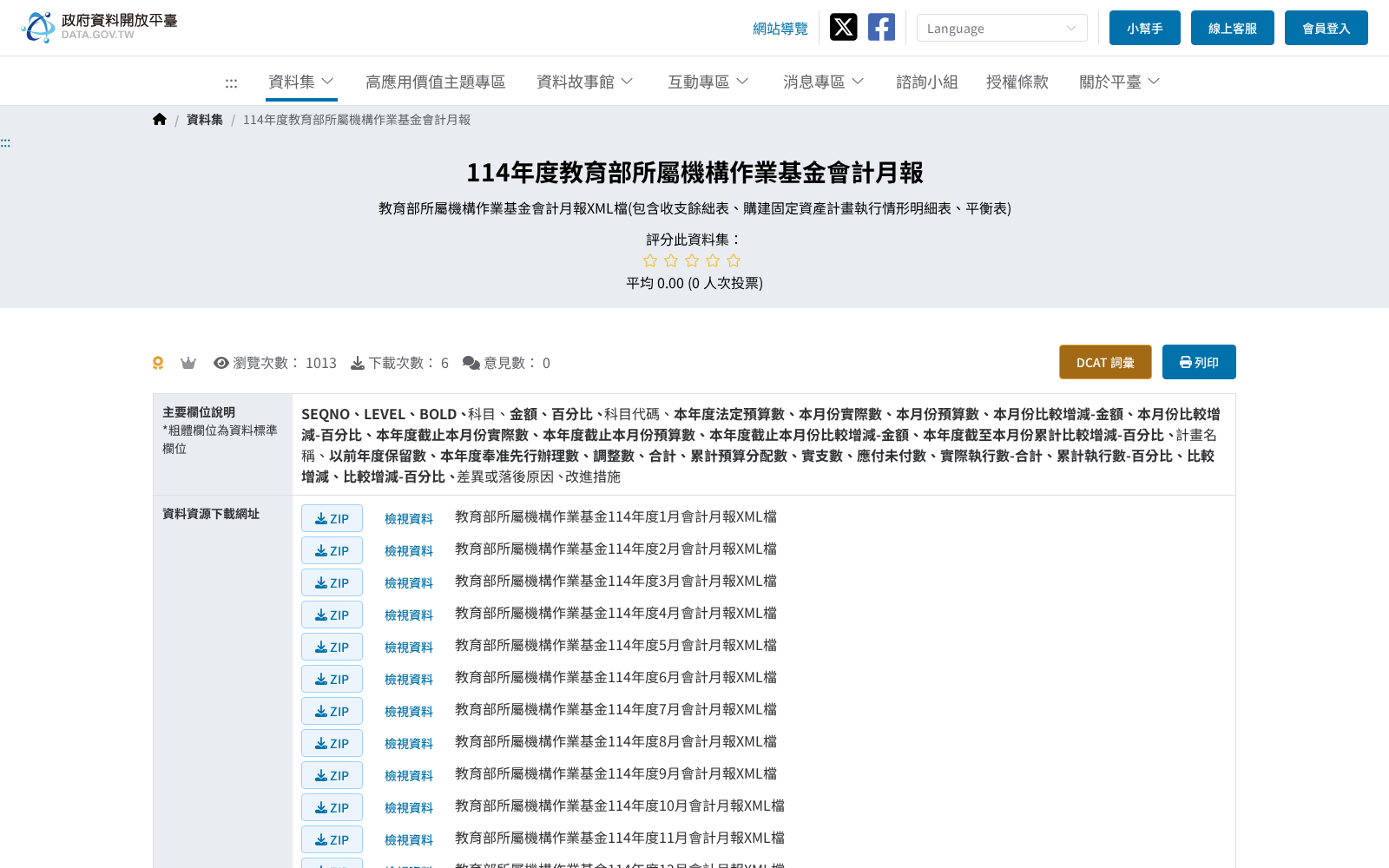
Task: Click 檢視資料 for 8月會計月報
Action: click(409, 743)
